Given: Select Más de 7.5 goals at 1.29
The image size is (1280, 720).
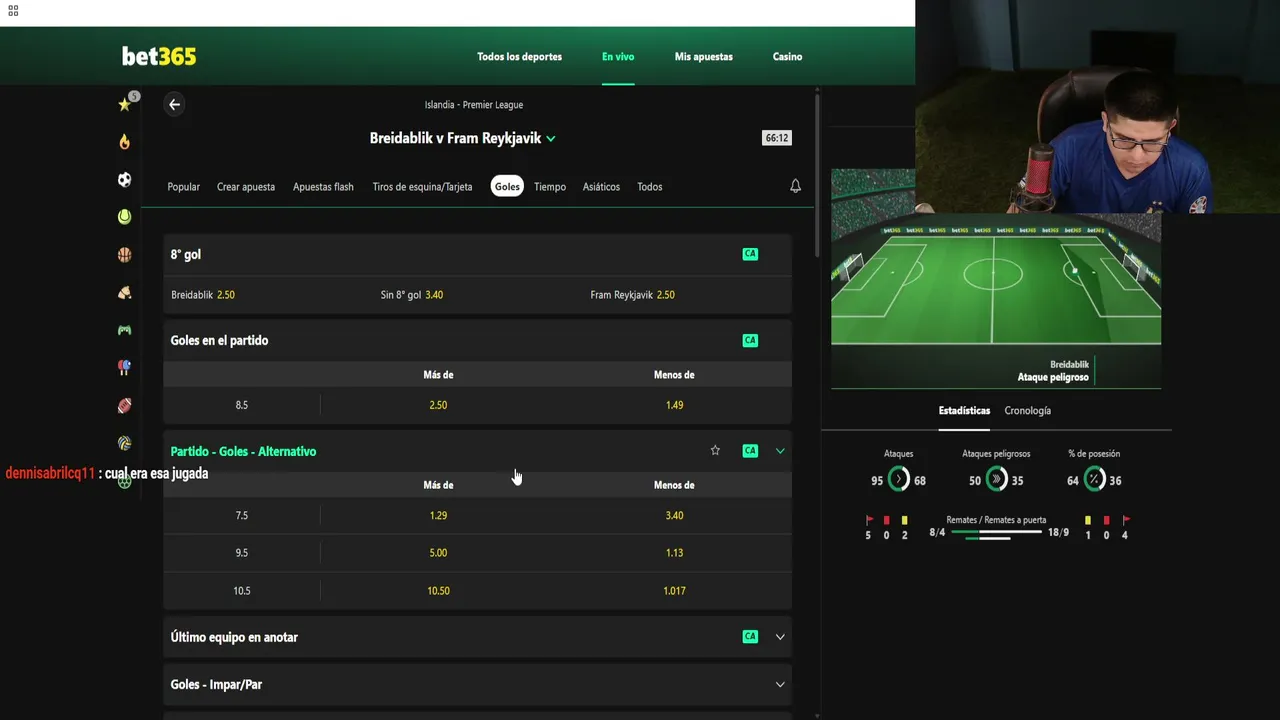Looking at the screenshot, I should tap(438, 516).
